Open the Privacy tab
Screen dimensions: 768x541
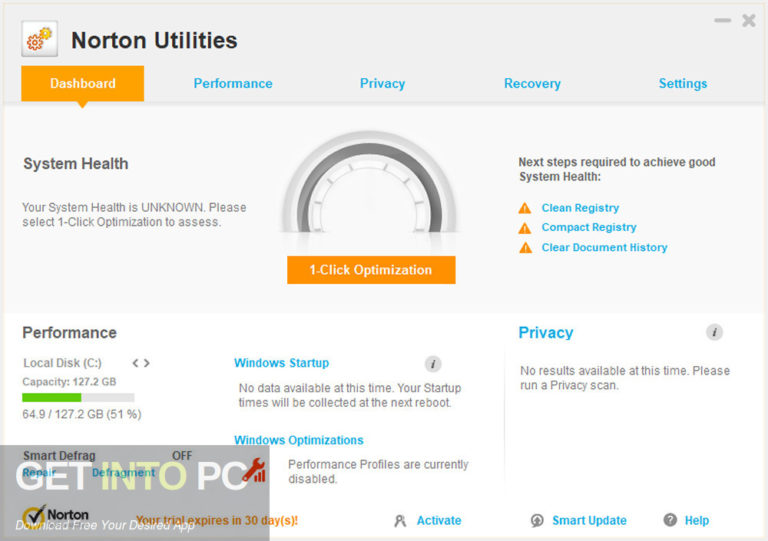(x=383, y=84)
